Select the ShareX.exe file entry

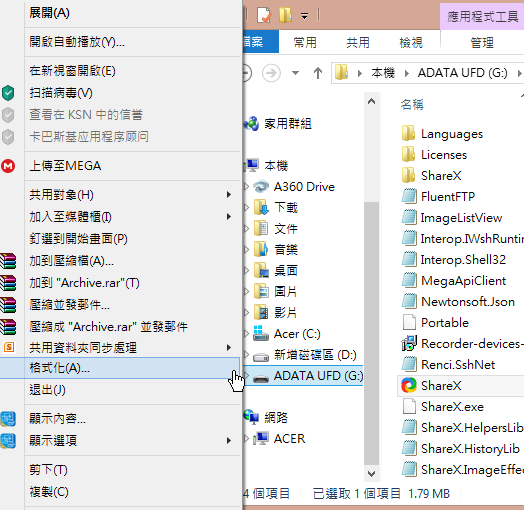452,407
